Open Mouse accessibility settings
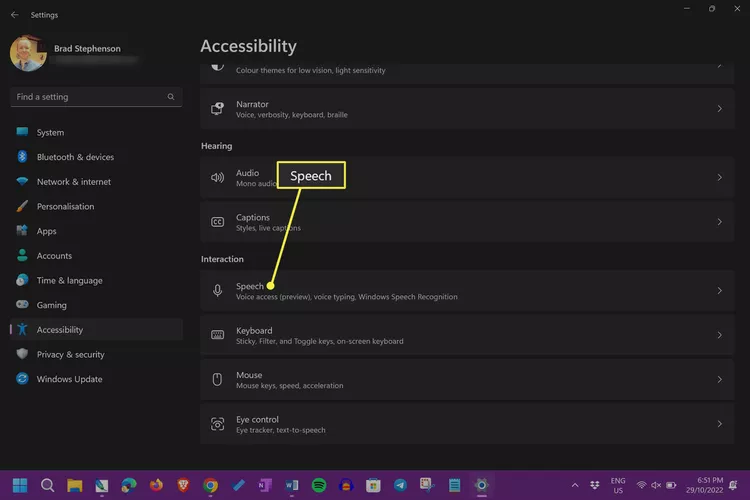Viewport: 750px width, 500px height. coord(467,379)
